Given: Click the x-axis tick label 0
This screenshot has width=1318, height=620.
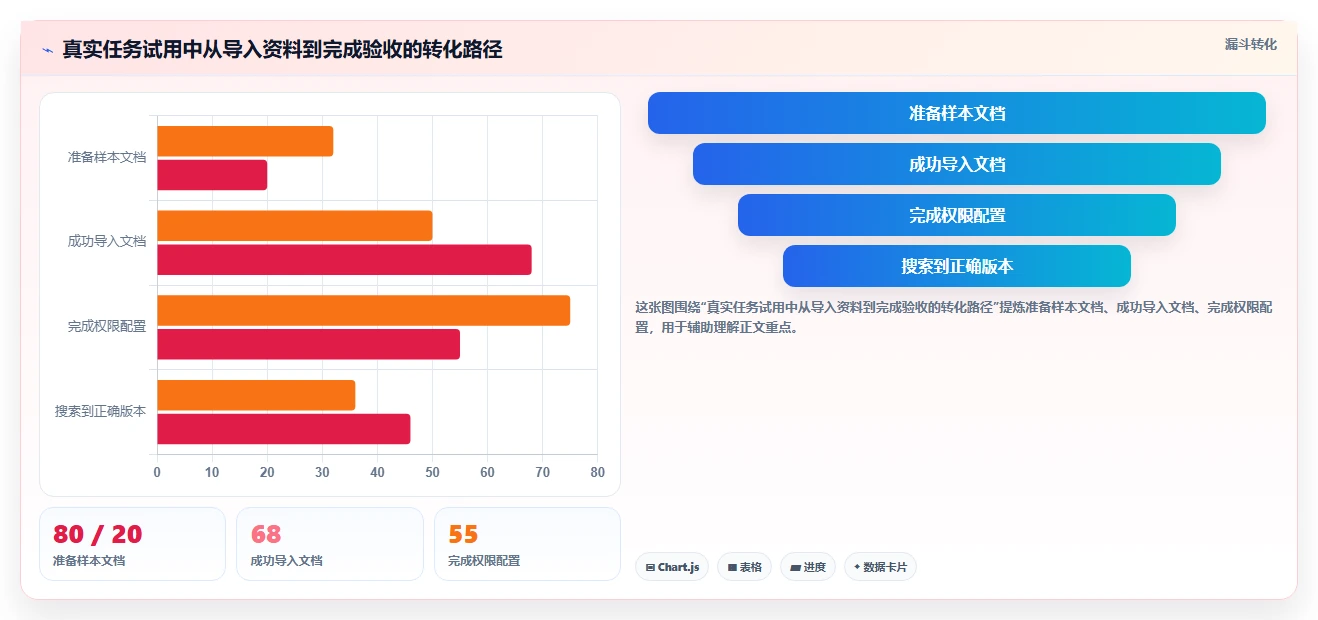Looking at the screenshot, I should tap(157, 472).
